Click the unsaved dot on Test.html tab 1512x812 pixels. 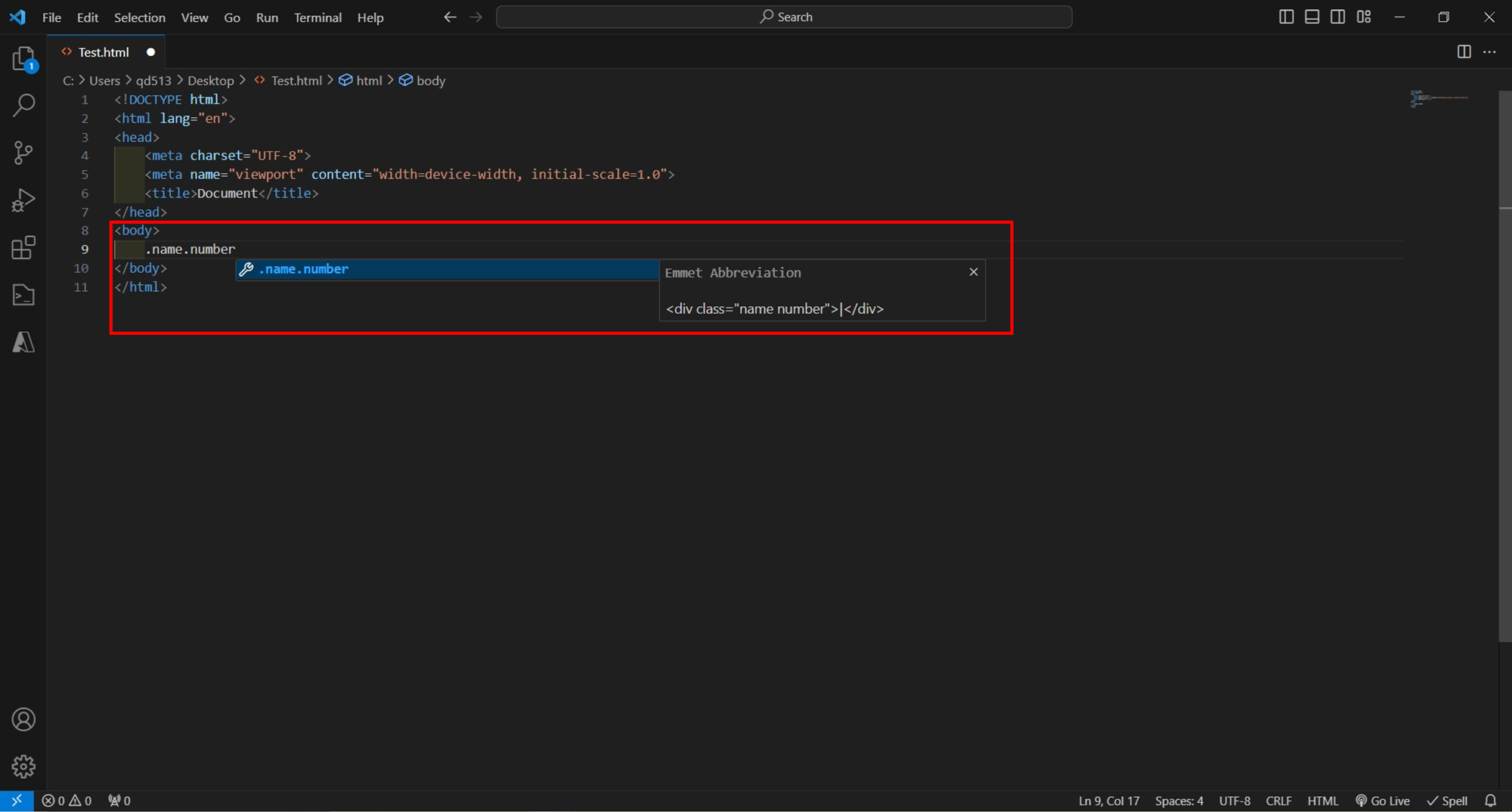click(x=150, y=51)
